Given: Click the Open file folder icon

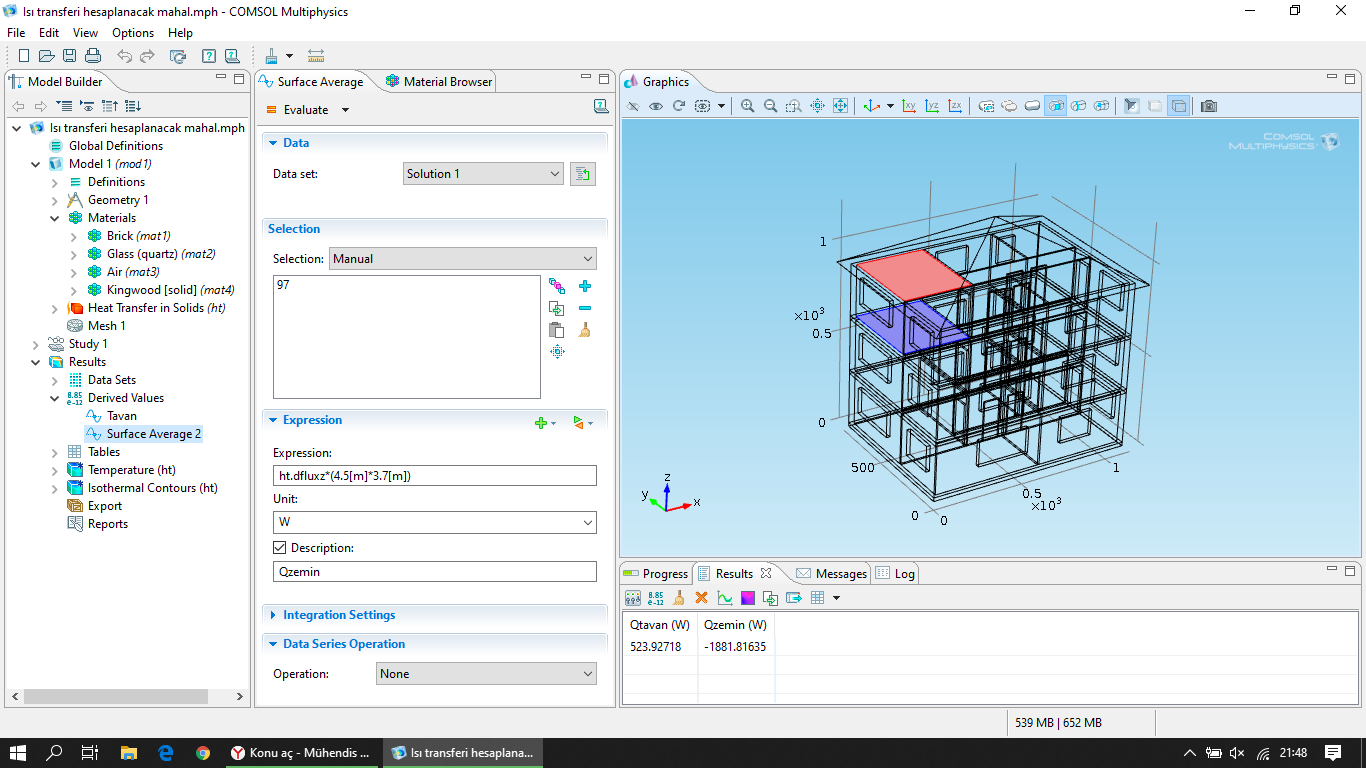Looking at the screenshot, I should [x=47, y=56].
